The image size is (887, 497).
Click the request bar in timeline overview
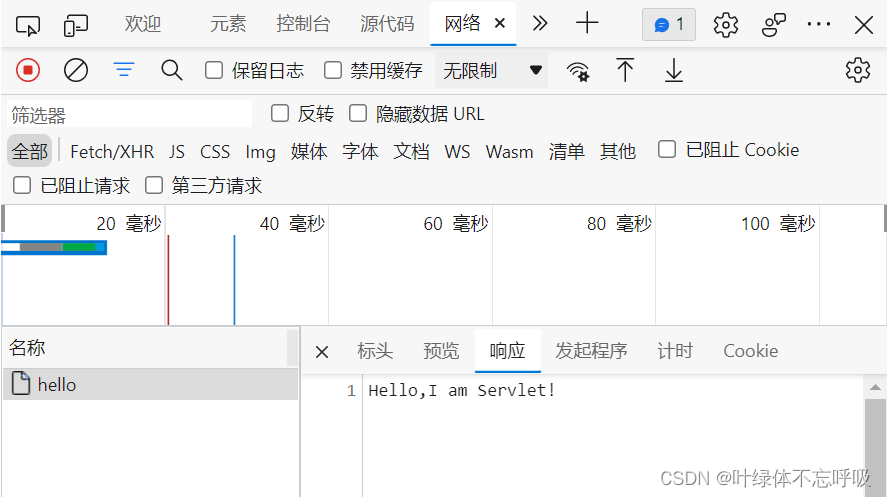(x=54, y=247)
